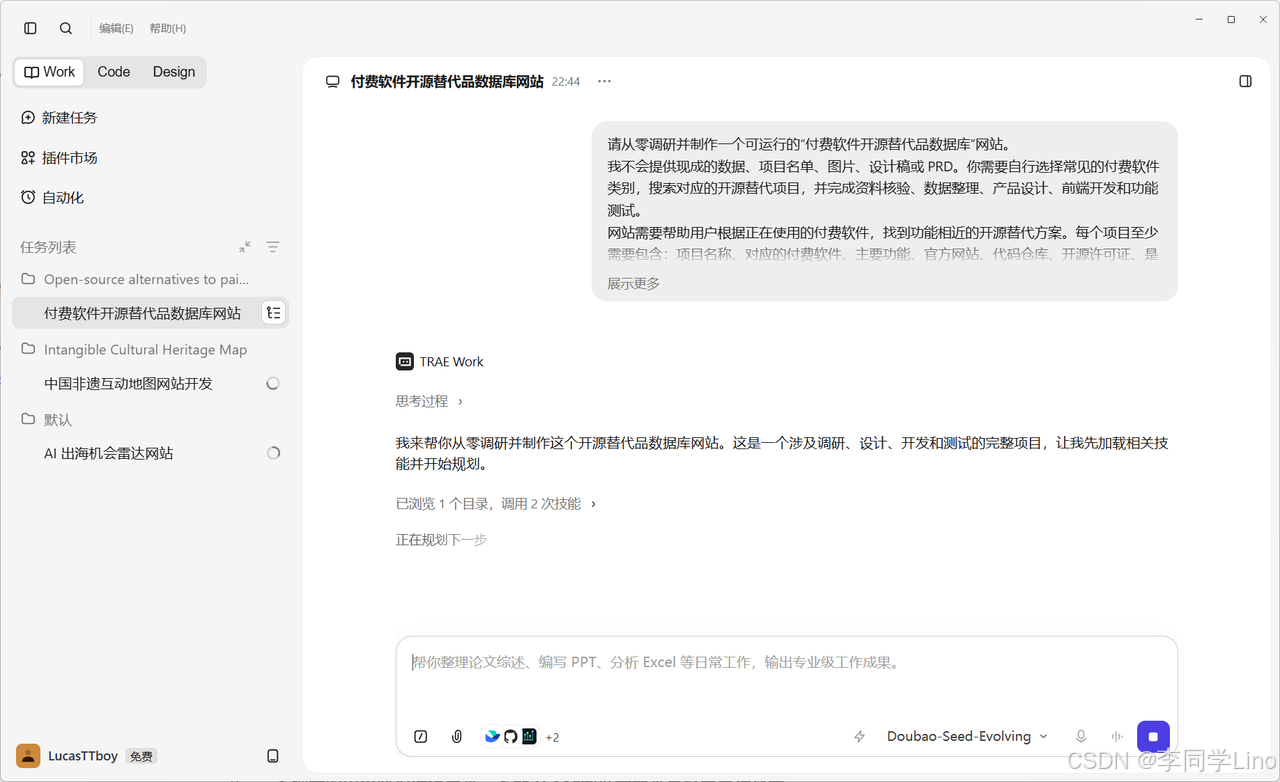Open the 帮助(H) menu

click(x=168, y=28)
